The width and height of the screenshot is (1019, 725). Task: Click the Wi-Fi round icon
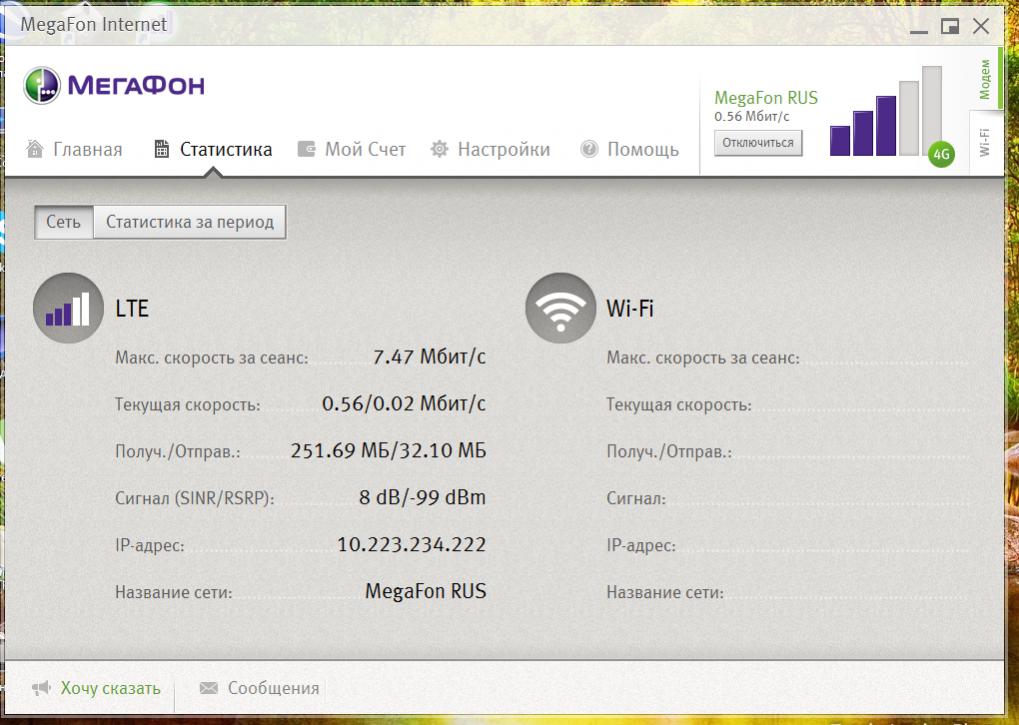560,308
